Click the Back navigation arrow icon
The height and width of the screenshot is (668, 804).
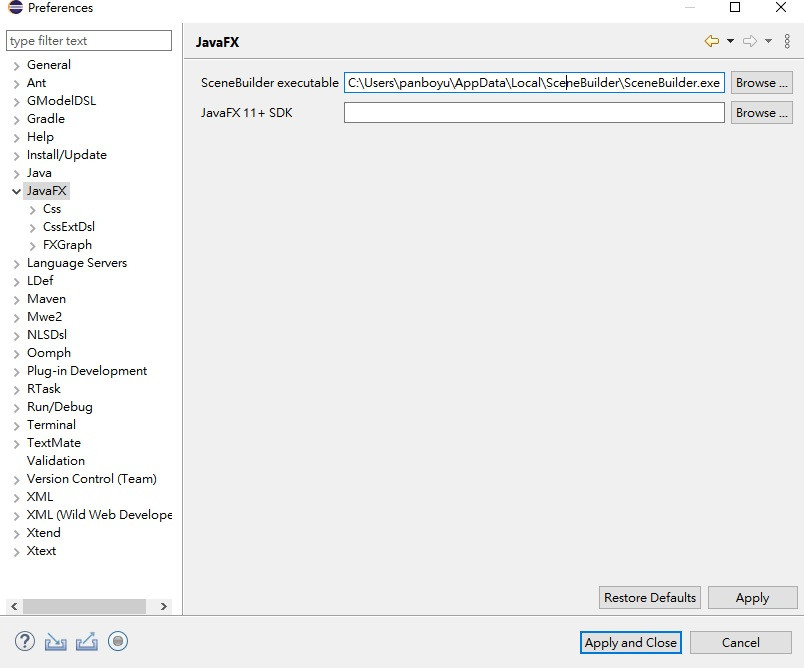click(x=712, y=41)
